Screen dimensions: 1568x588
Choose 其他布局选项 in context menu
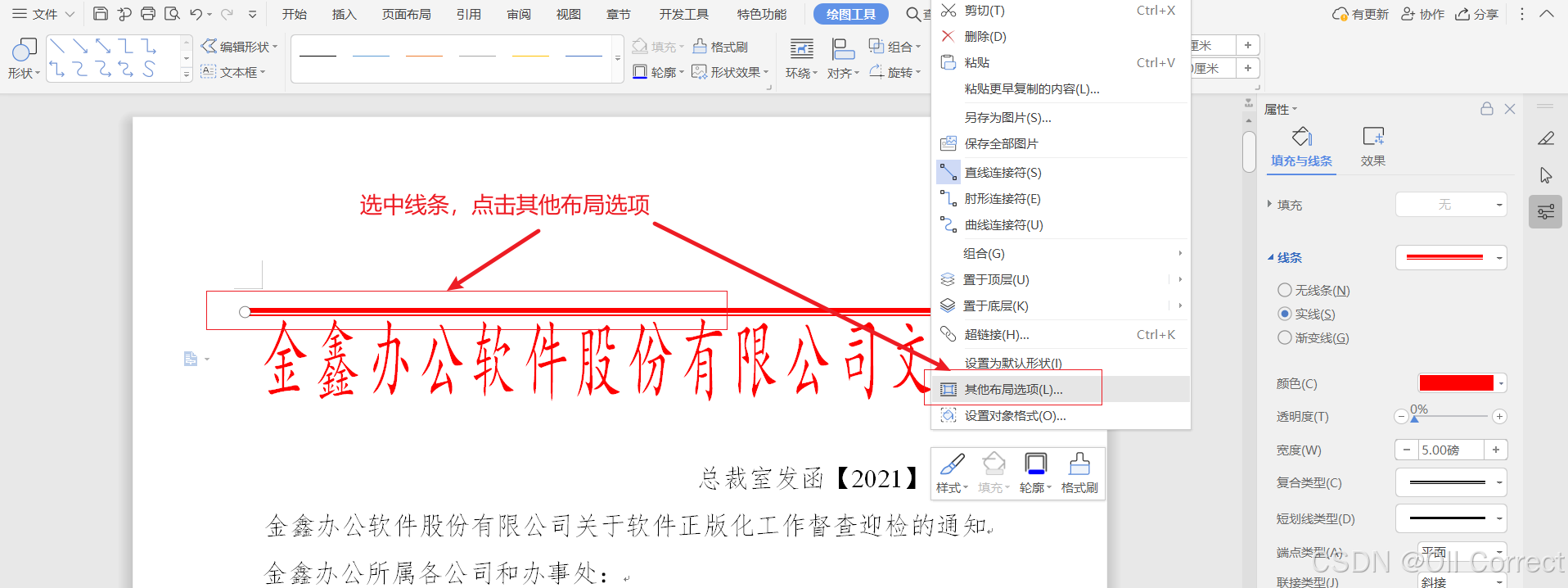pyautogui.click(x=1061, y=389)
